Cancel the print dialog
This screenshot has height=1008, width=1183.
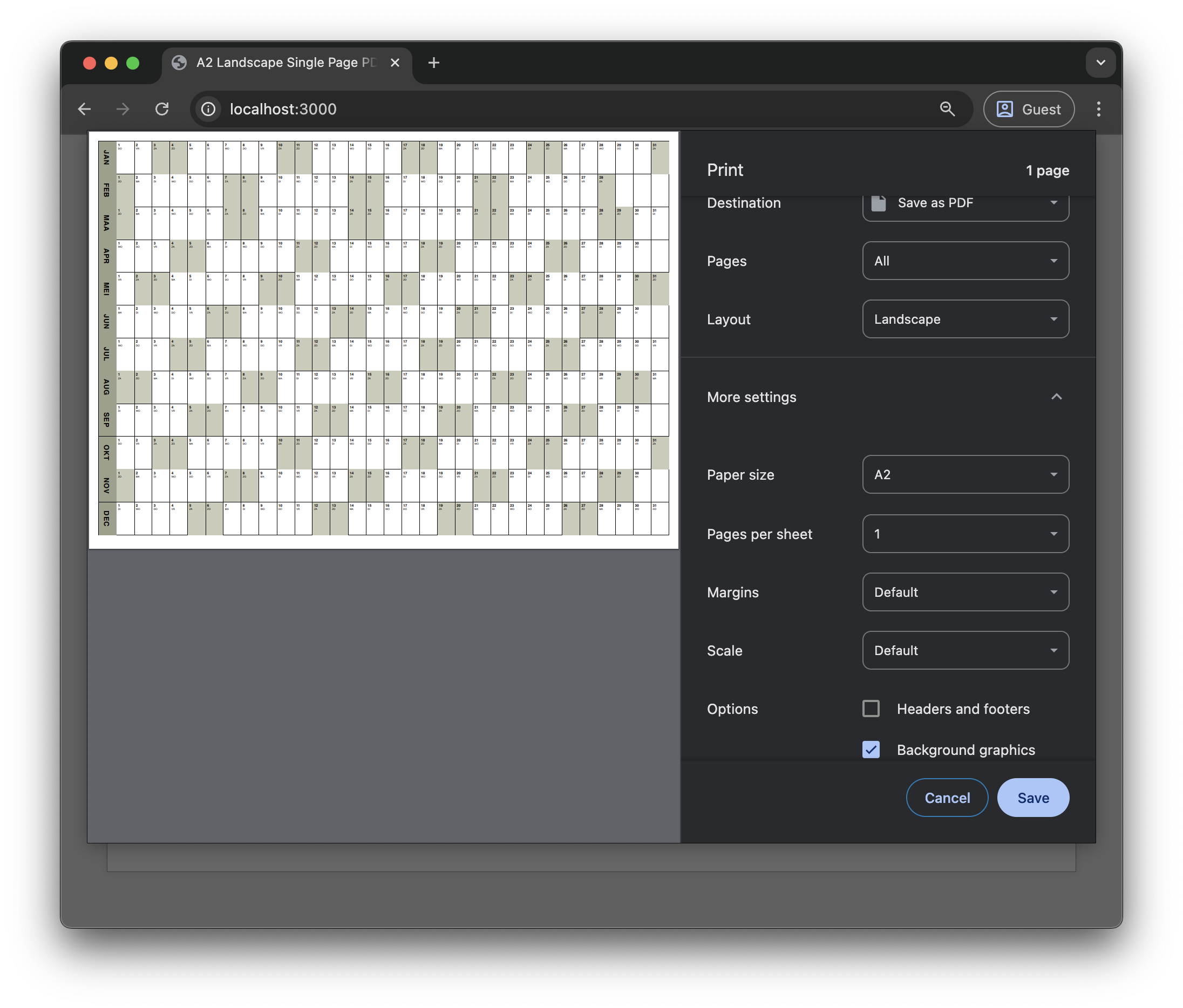point(947,798)
